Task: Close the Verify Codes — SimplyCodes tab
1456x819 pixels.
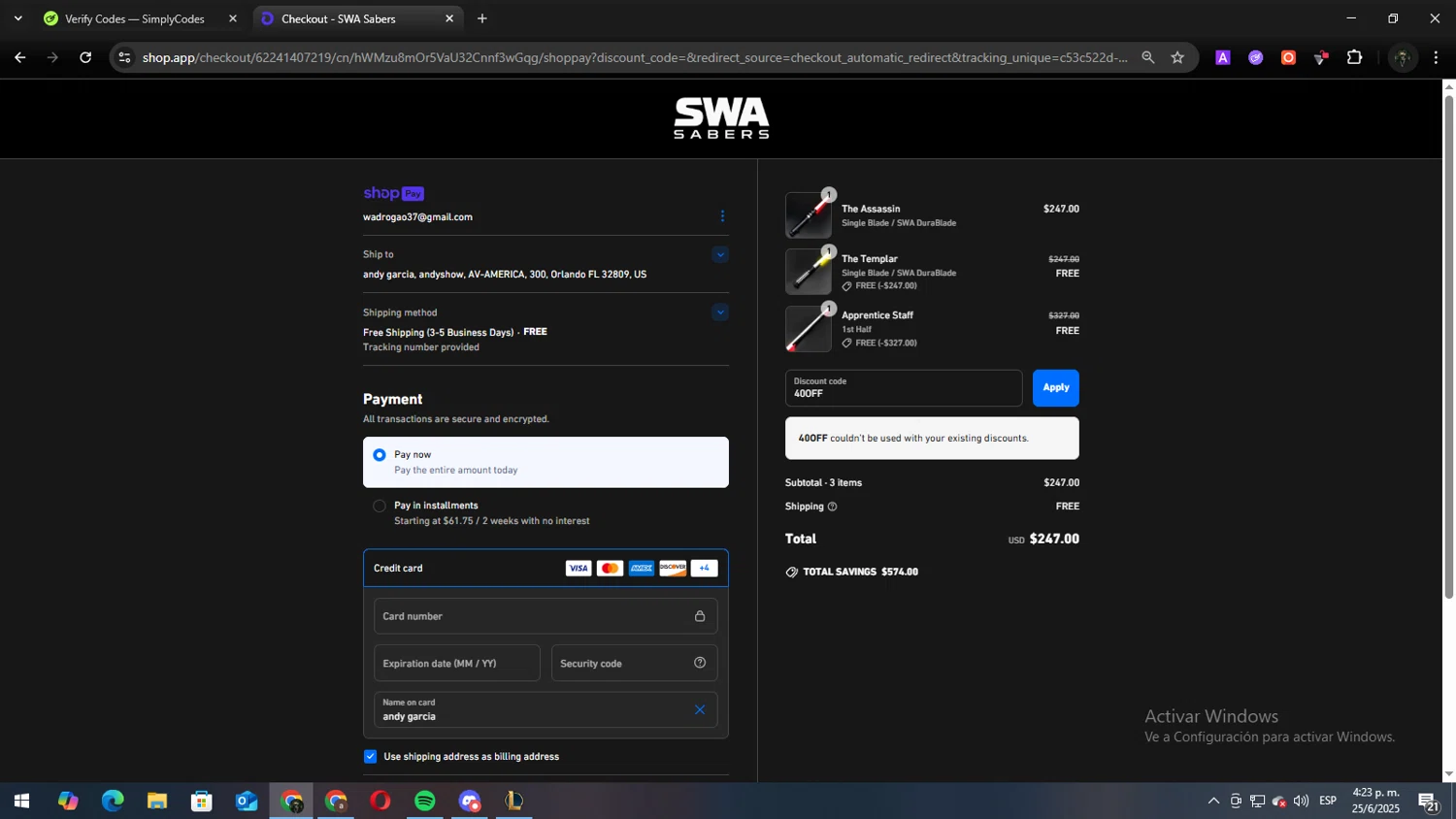Action: tap(233, 18)
